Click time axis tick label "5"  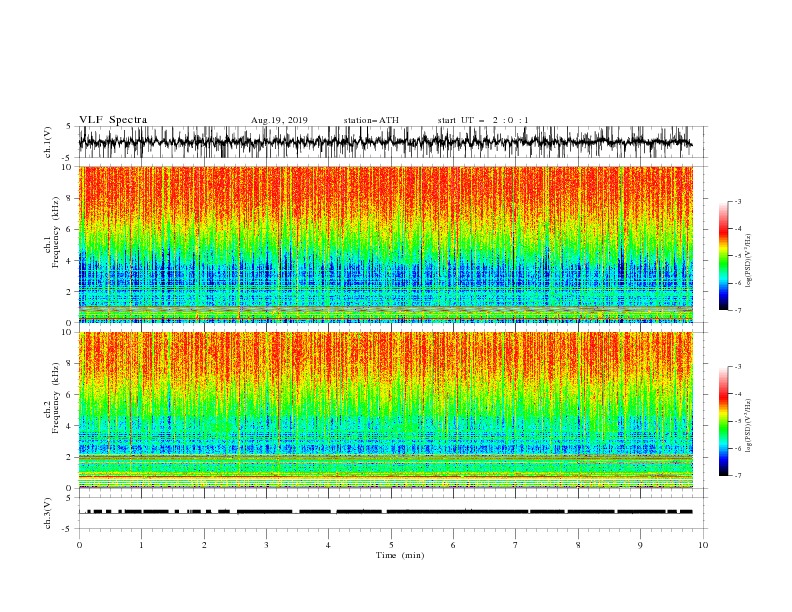pyautogui.click(x=391, y=545)
